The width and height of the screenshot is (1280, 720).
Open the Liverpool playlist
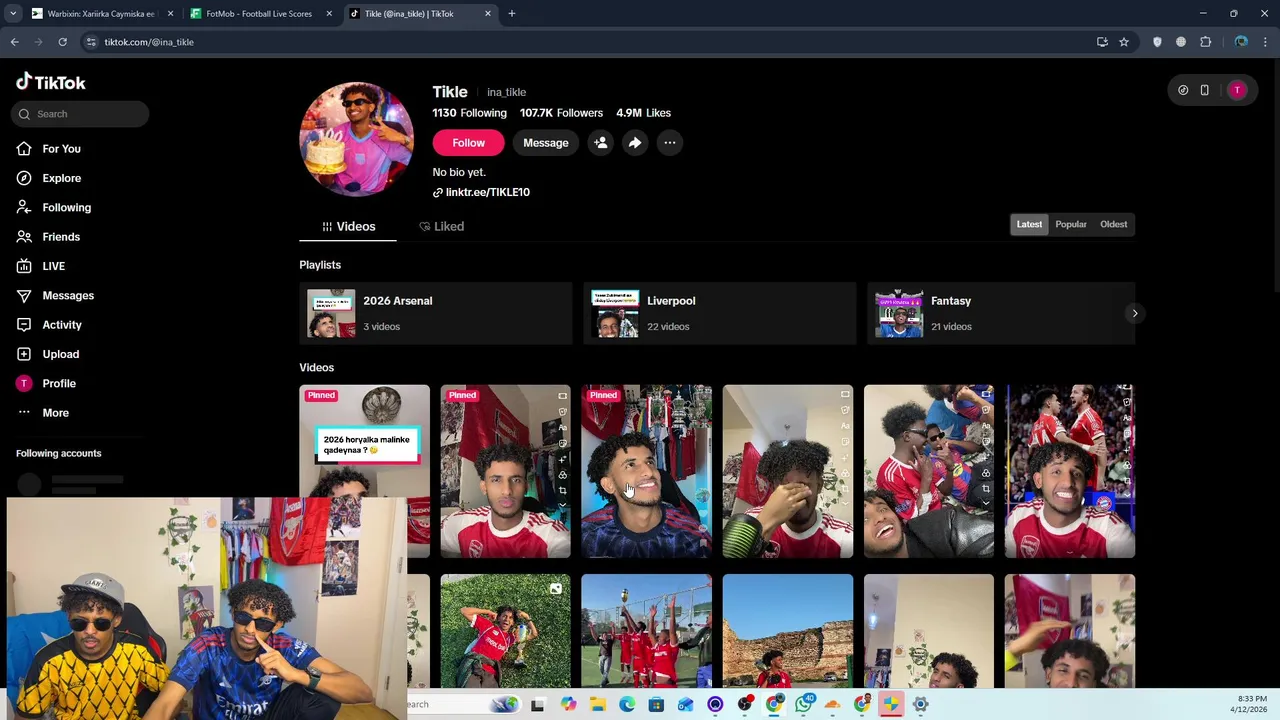pos(719,314)
